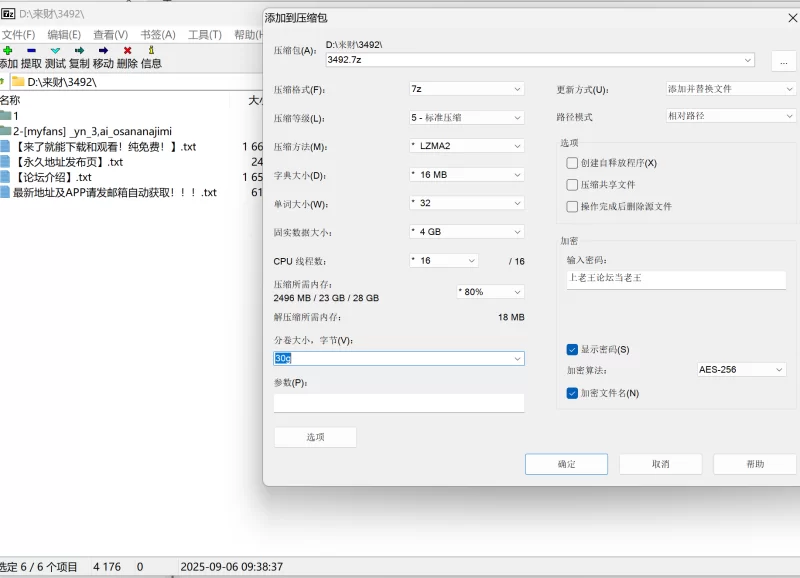Viewport: 800px width, 578px height.
Task: Click the Test (测试) checkmark icon
Action: 56,51
